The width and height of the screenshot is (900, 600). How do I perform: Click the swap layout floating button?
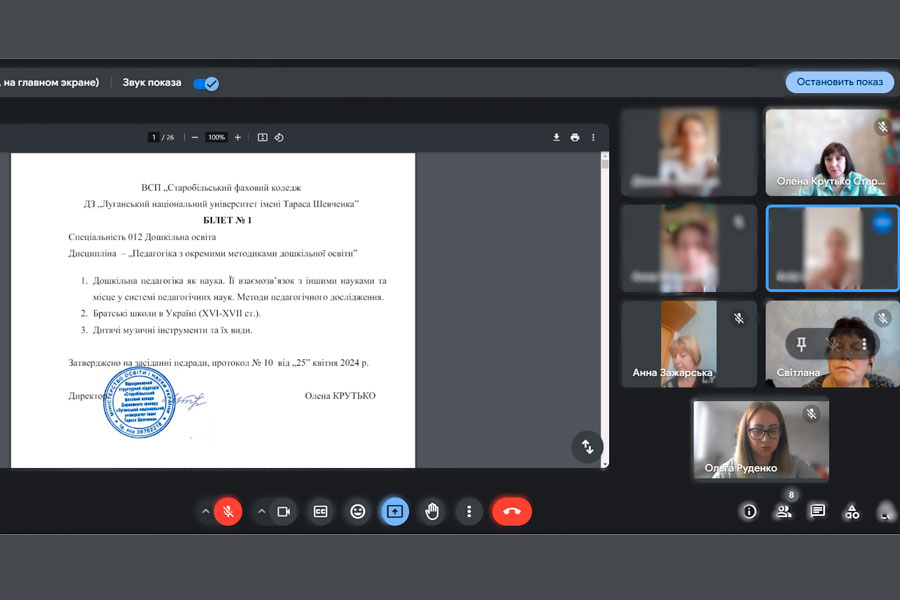coord(587,446)
